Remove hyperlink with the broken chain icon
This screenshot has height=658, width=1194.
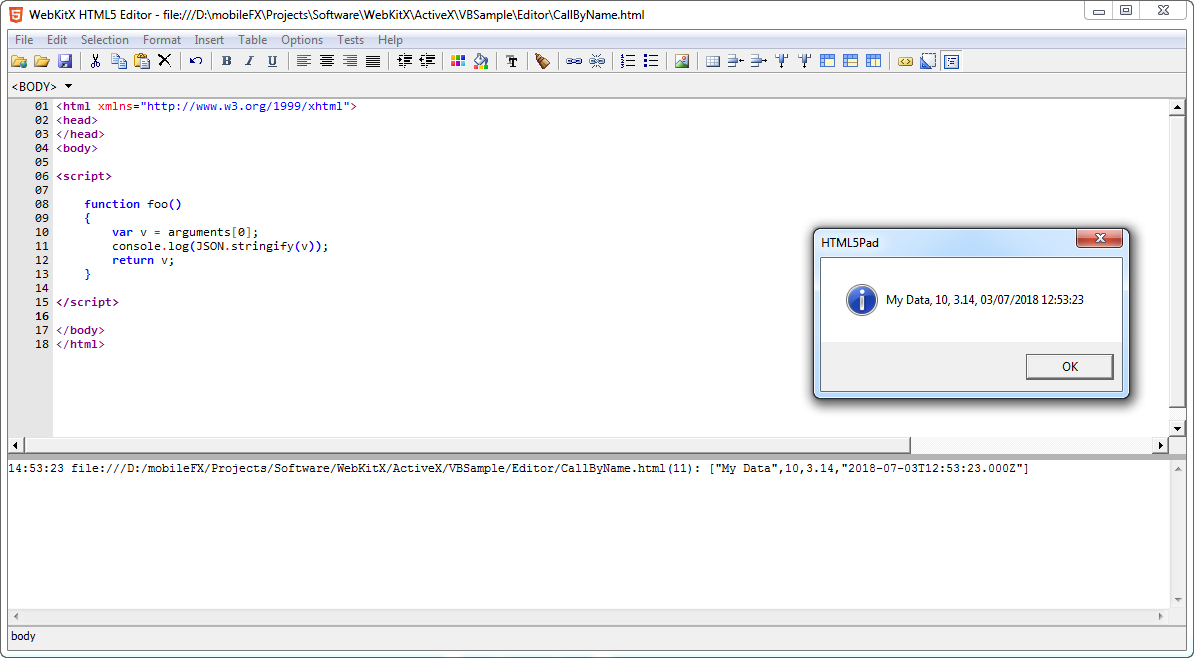(x=597, y=61)
